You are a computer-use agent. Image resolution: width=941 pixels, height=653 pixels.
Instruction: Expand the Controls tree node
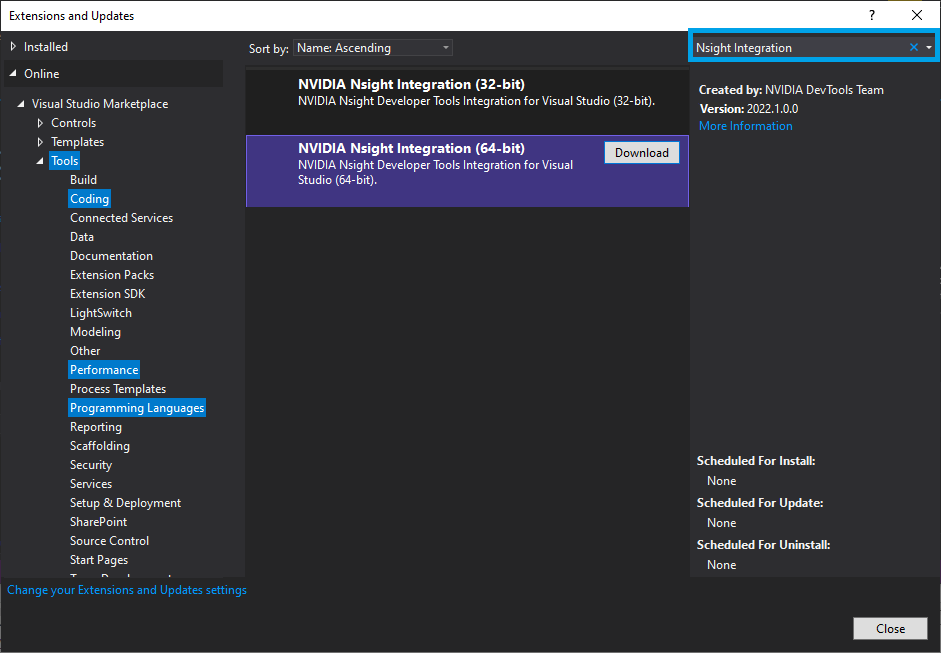(41, 123)
